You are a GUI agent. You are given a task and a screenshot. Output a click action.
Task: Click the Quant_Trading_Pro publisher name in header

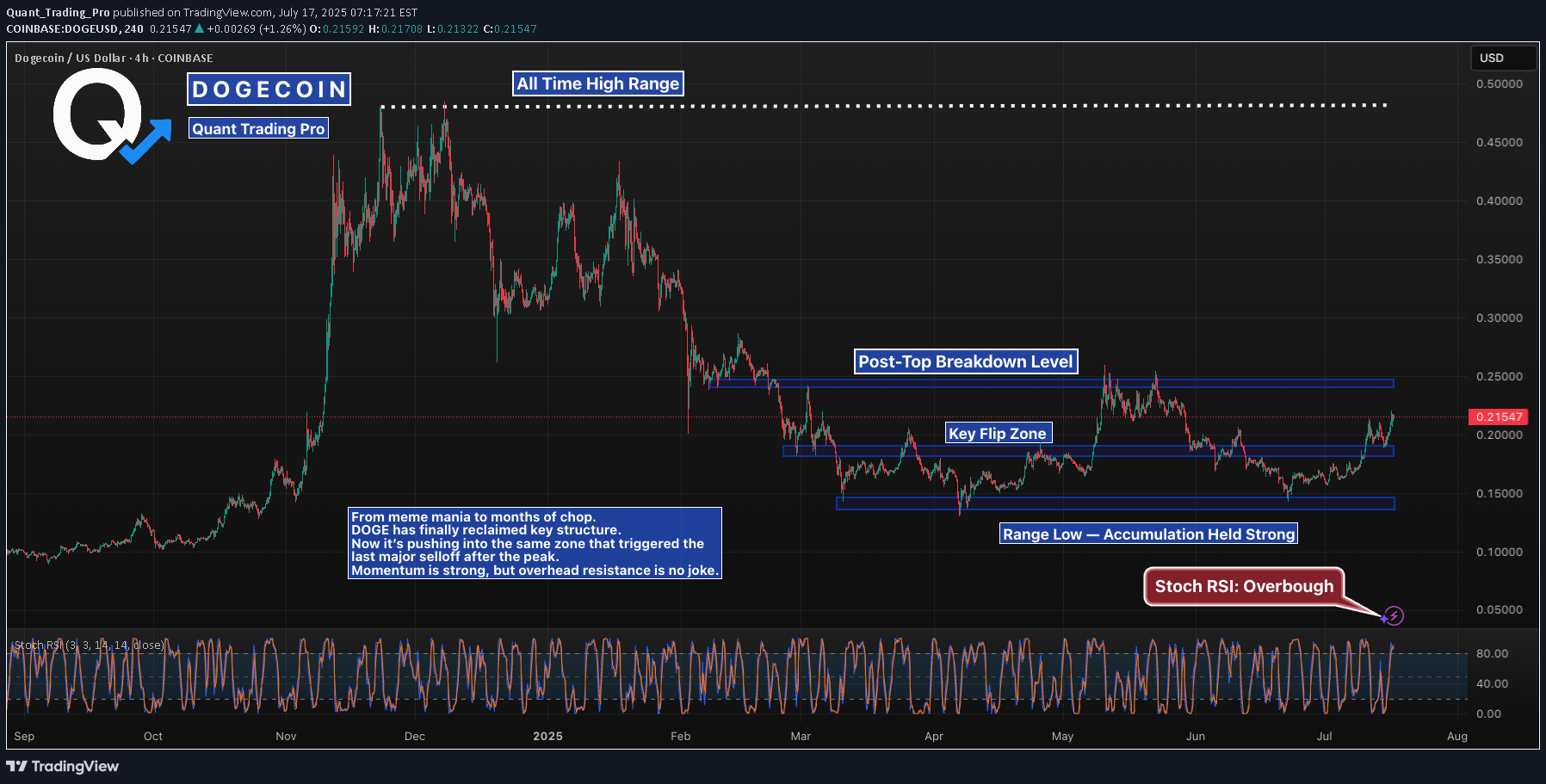pos(58,12)
